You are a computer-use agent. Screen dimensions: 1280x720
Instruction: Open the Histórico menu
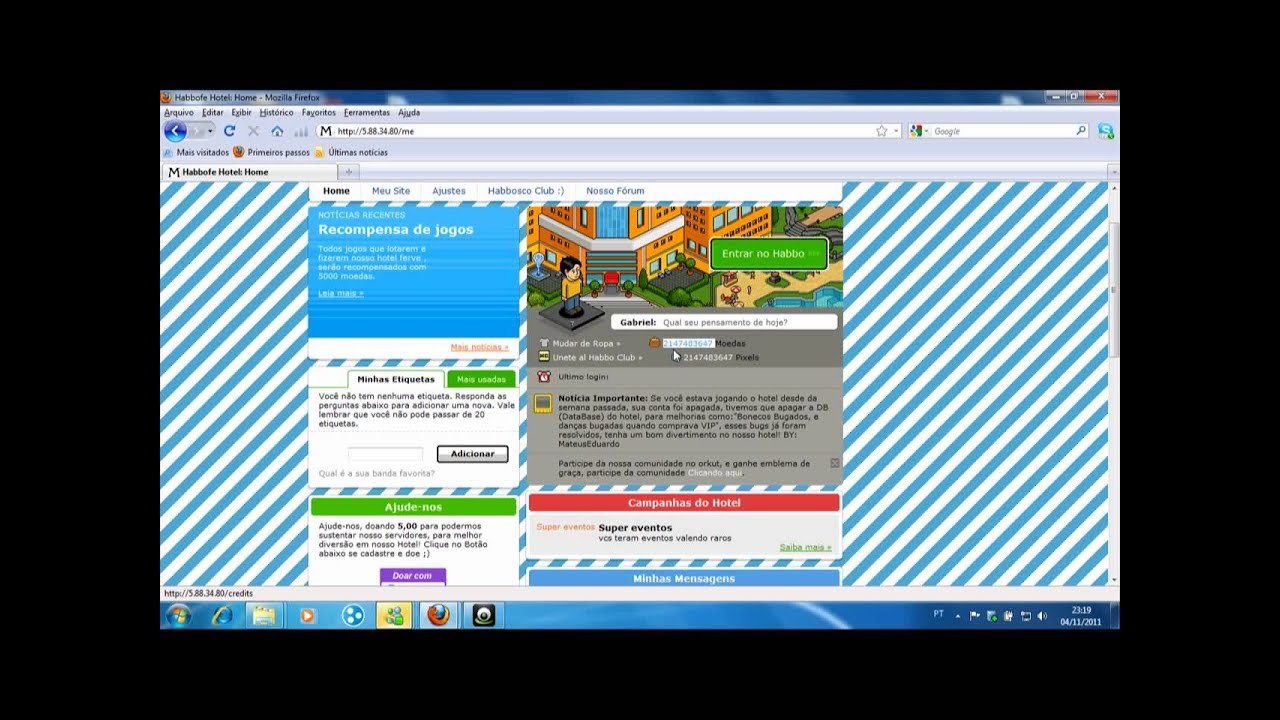click(277, 113)
